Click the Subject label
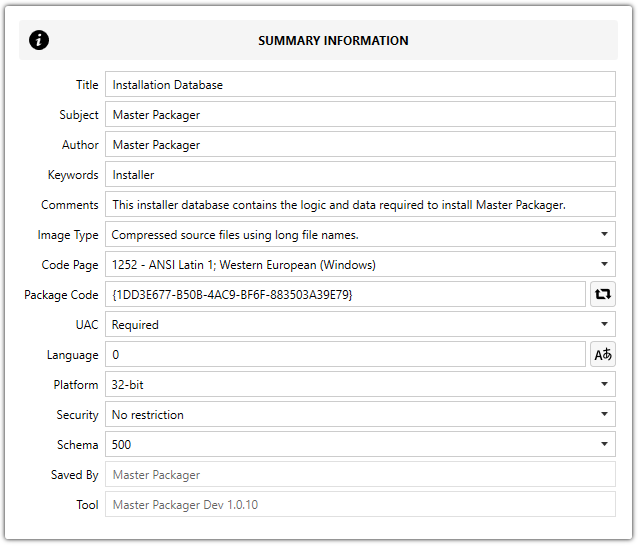This screenshot has width=638, height=546. pyautogui.click(x=79, y=115)
